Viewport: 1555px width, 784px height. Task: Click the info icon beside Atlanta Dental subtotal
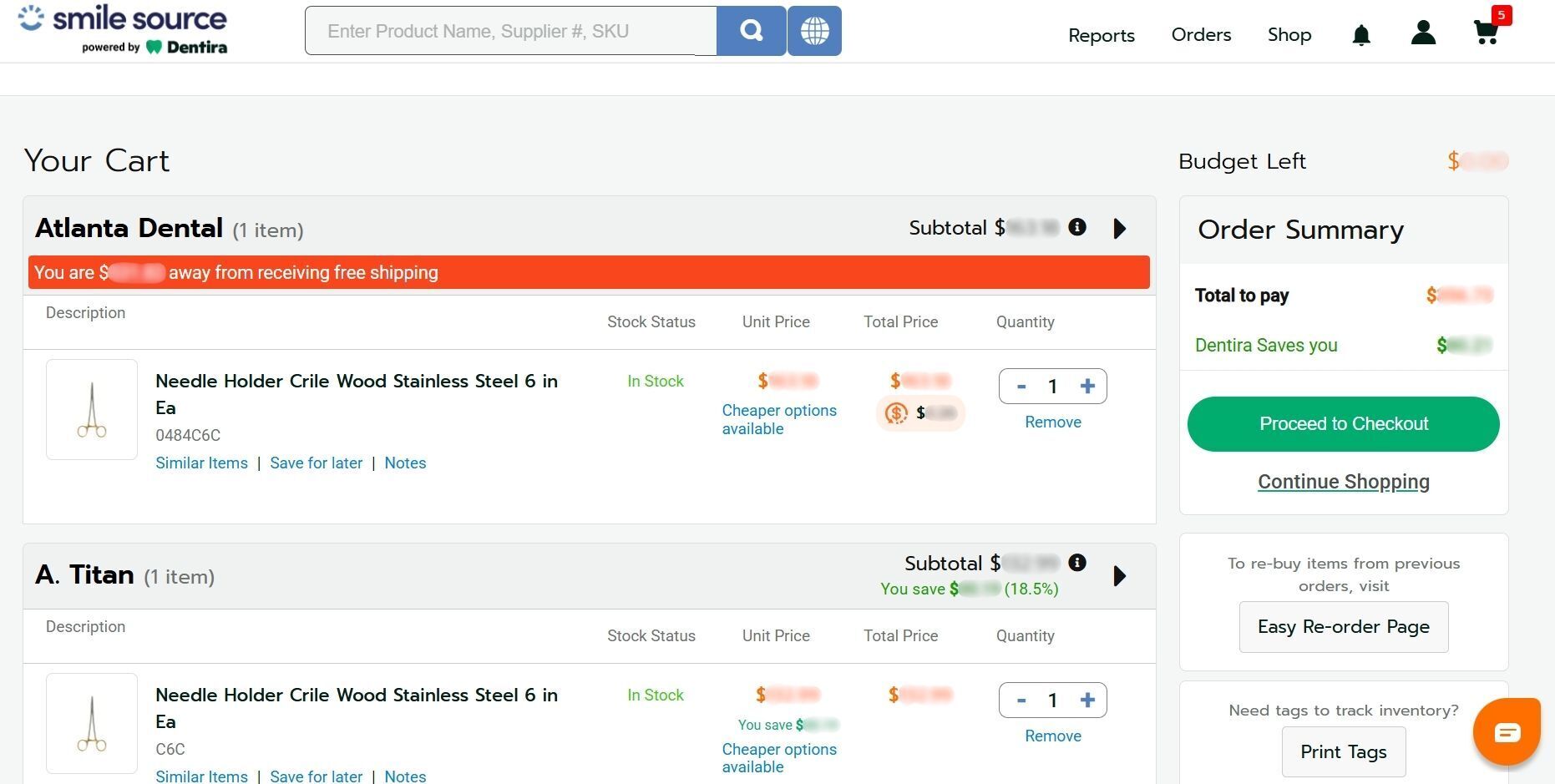(1077, 227)
